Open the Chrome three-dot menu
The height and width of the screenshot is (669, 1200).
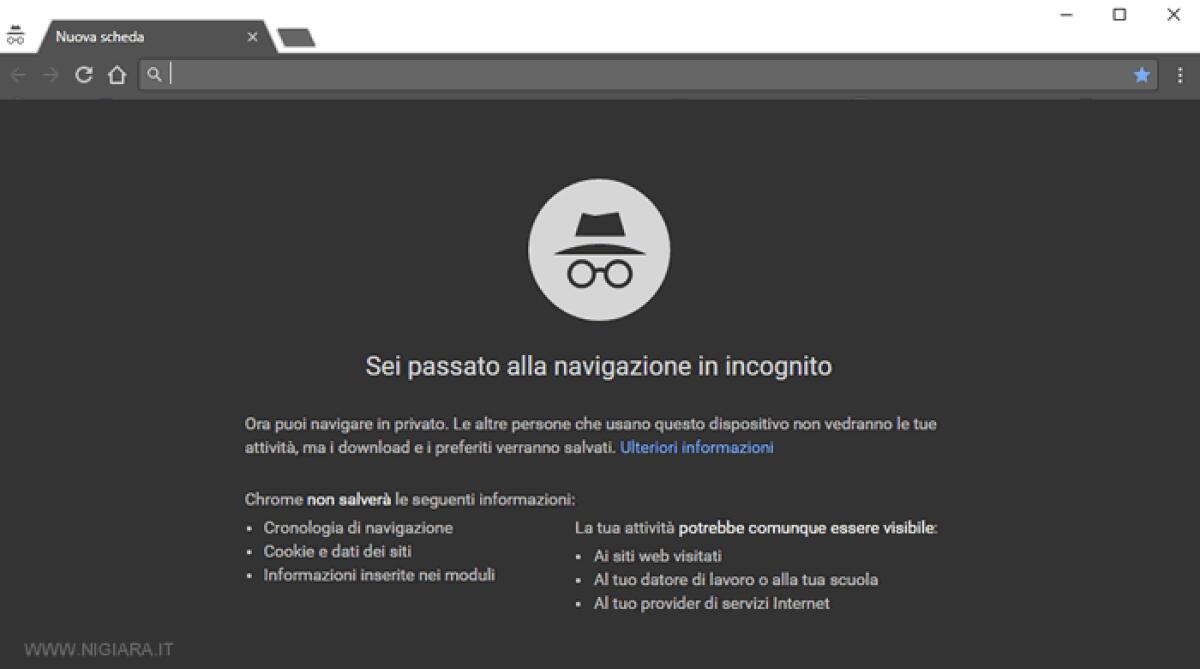tap(1181, 75)
